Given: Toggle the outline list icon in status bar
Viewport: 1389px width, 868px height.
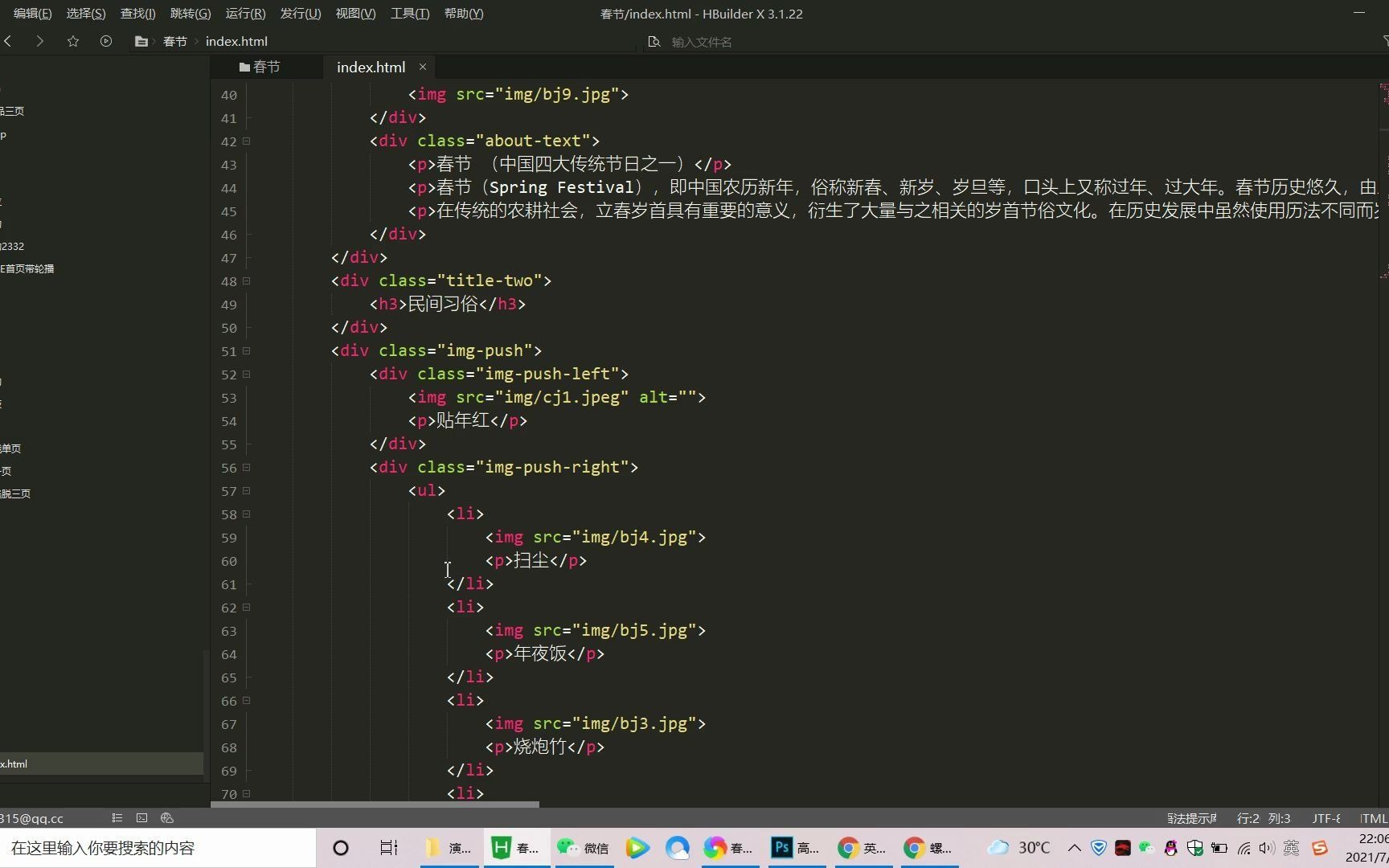Looking at the screenshot, I should (117, 818).
